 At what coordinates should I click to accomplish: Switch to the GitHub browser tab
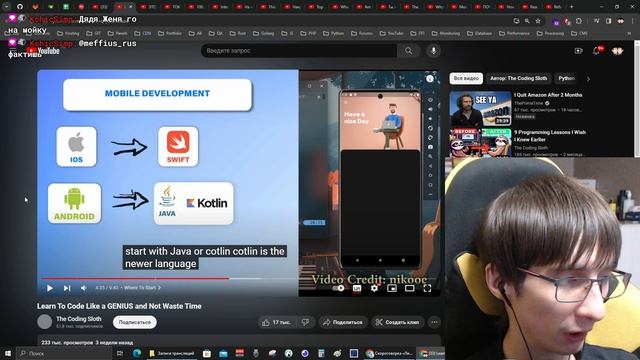point(20,7)
